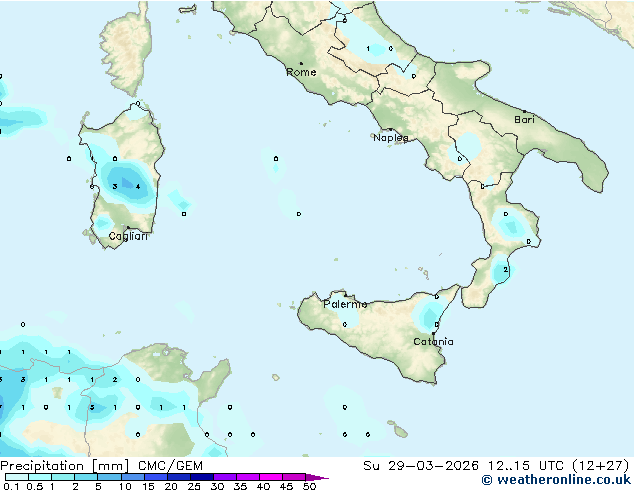Click the legend value label '0.1'

coord(11,486)
